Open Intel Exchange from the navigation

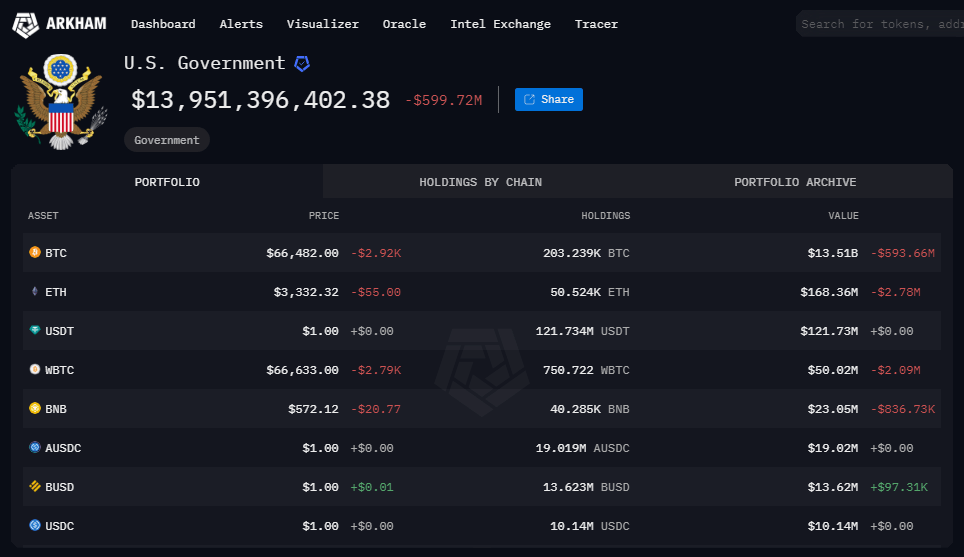point(500,24)
